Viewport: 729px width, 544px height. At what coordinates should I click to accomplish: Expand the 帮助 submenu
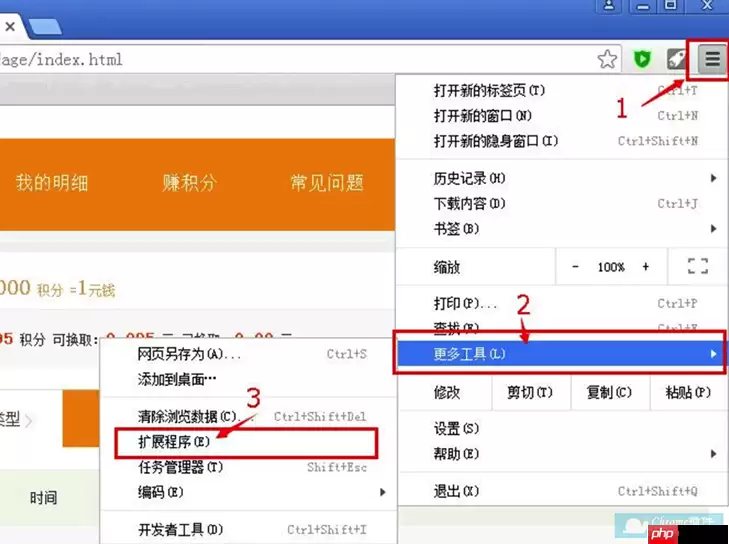point(563,453)
